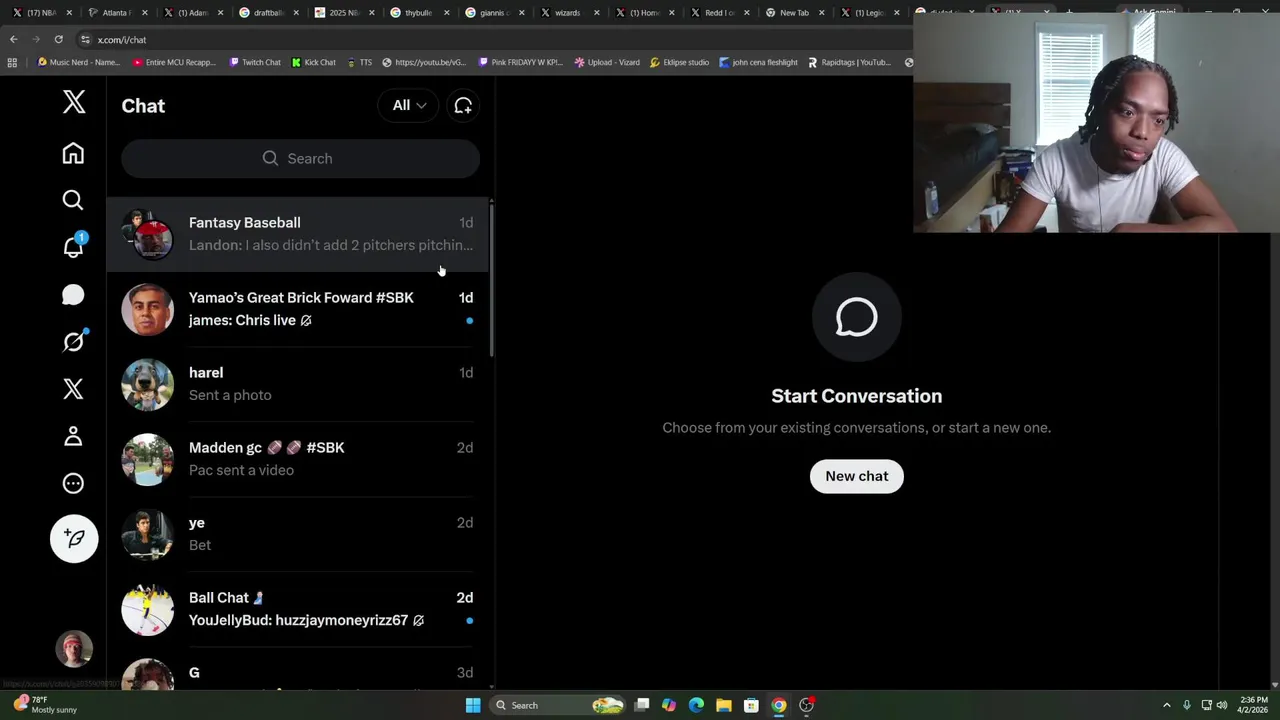
Task: Click the harel dog avatar
Action: point(147,384)
